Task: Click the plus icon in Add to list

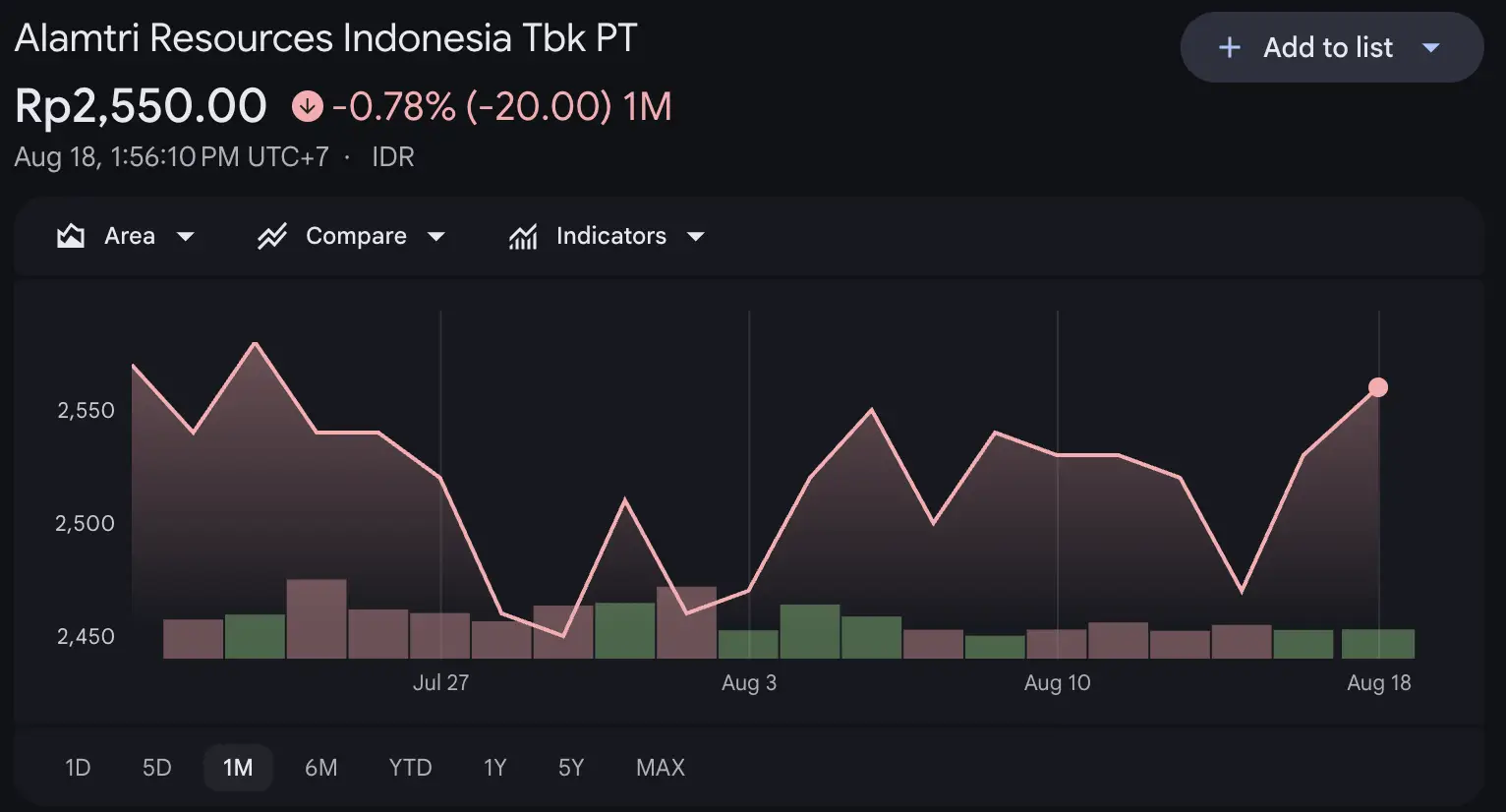Action: click(x=1229, y=47)
